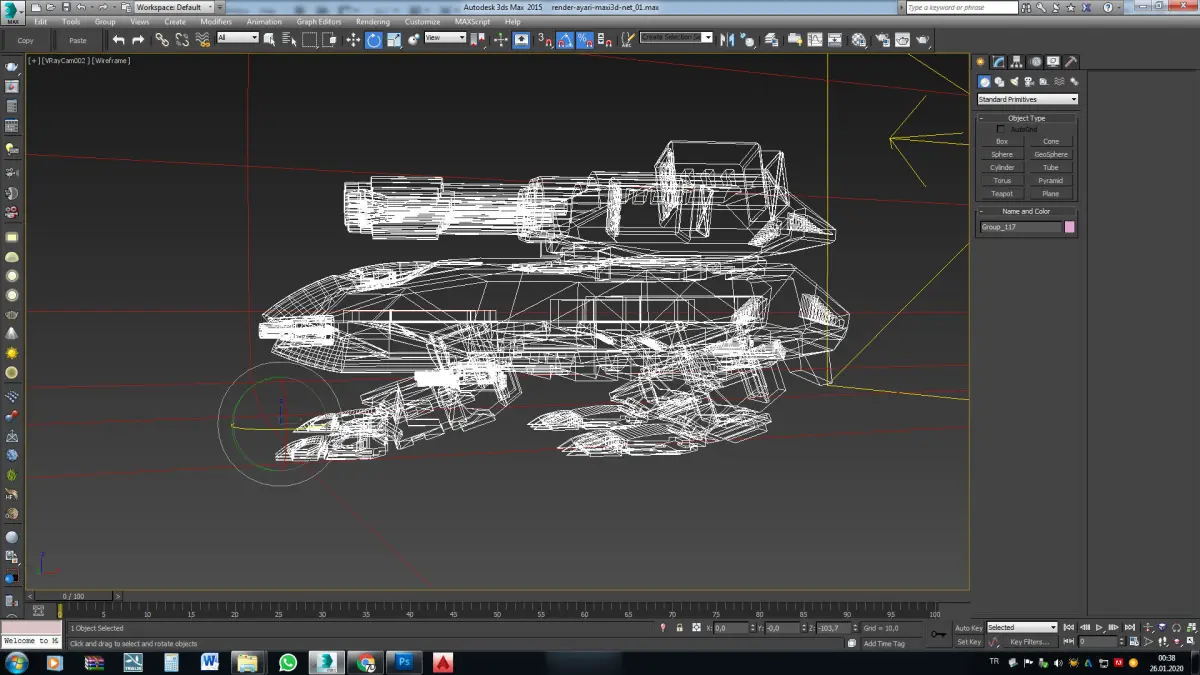Toggle Angle Snap on the toolbar
The image size is (1200, 675).
click(x=565, y=40)
